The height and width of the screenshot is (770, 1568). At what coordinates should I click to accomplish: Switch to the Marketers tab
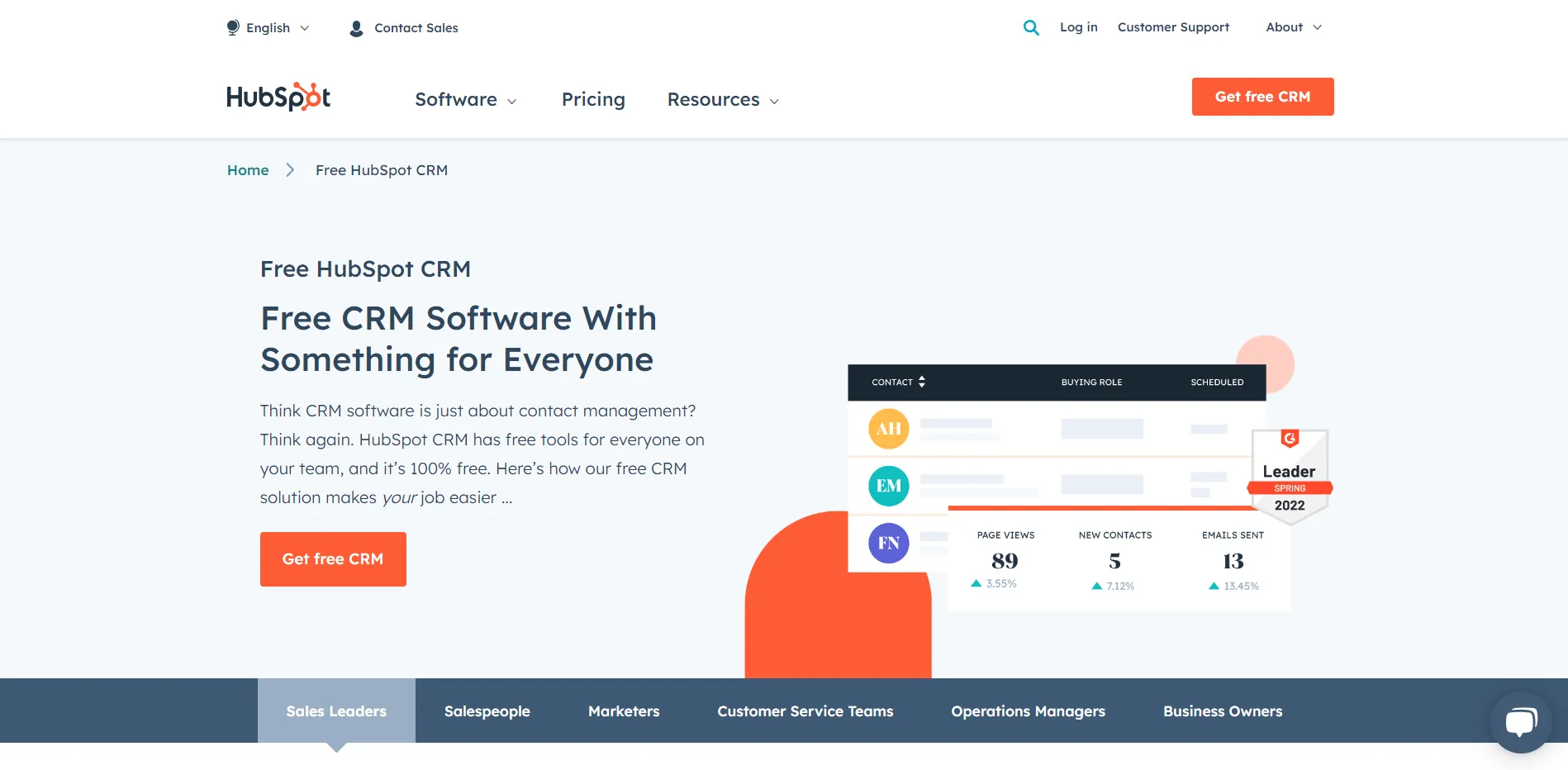[x=624, y=711]
